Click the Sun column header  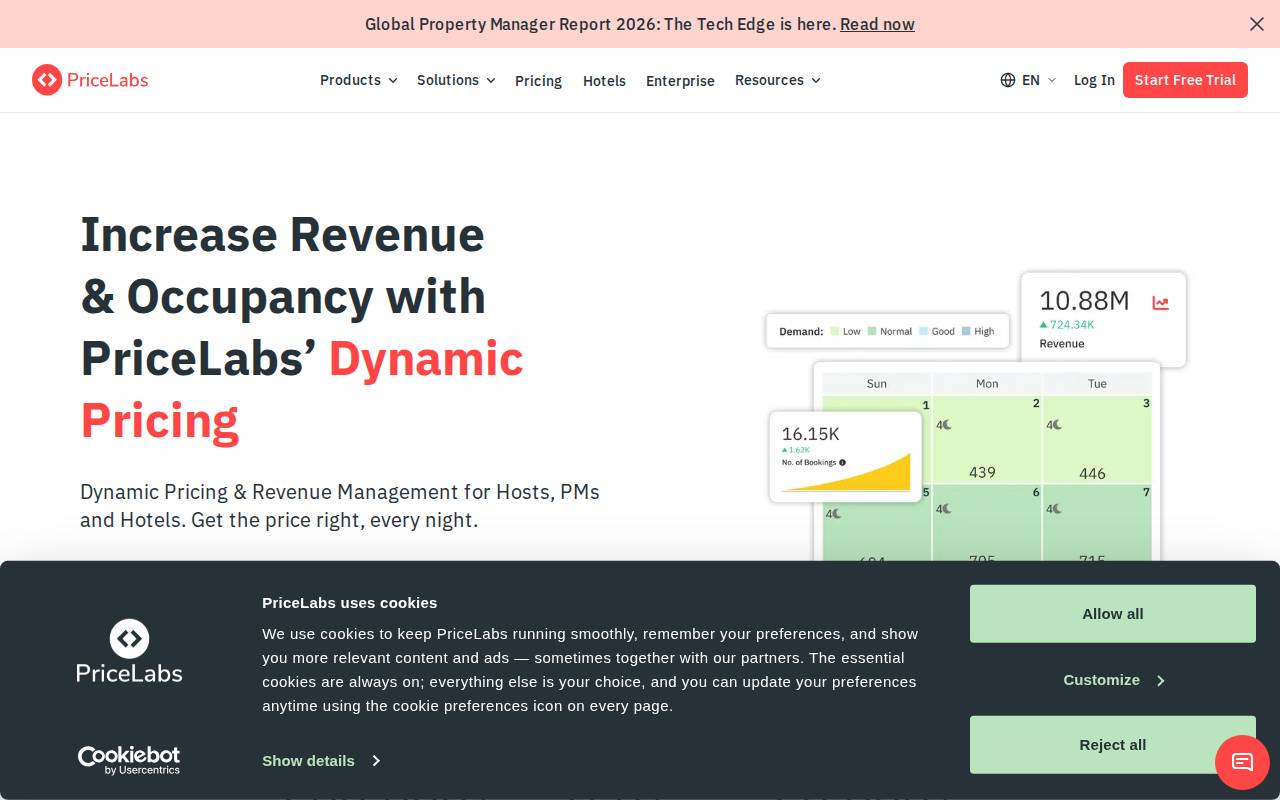coord(877,384)
